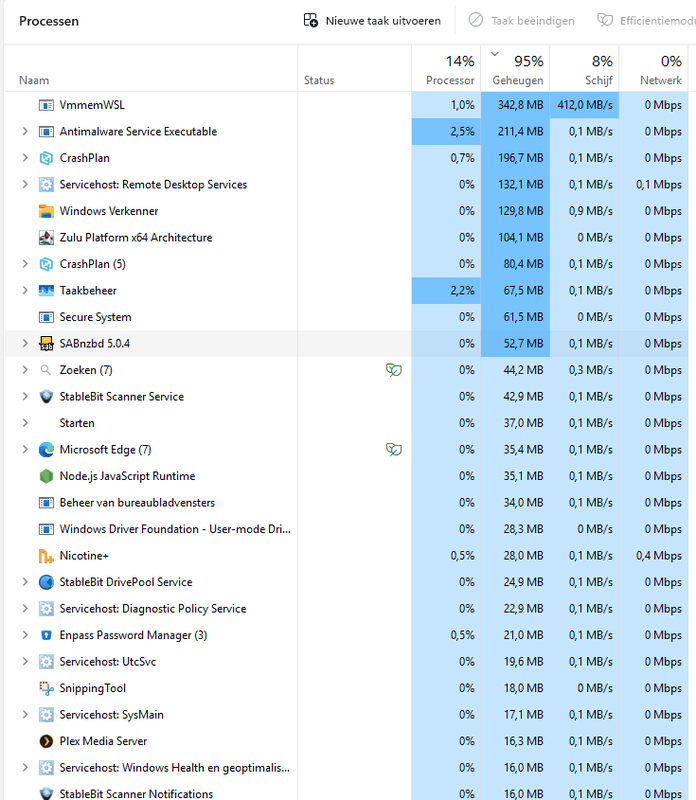
Task: Click the Zulu Platform x64 Architecture icon
Action: pyautogui.click(x=46, y=238)
